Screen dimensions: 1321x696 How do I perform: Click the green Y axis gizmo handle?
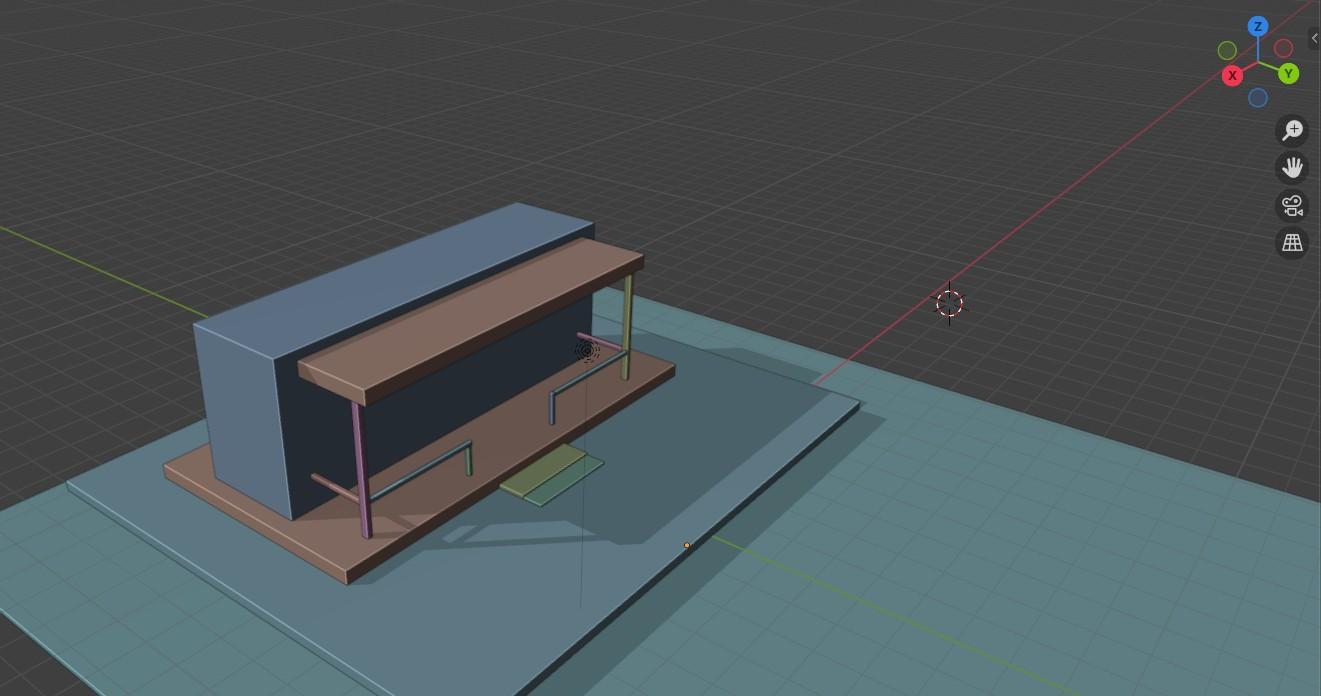pyautogui.click(x=1288, y=73)
